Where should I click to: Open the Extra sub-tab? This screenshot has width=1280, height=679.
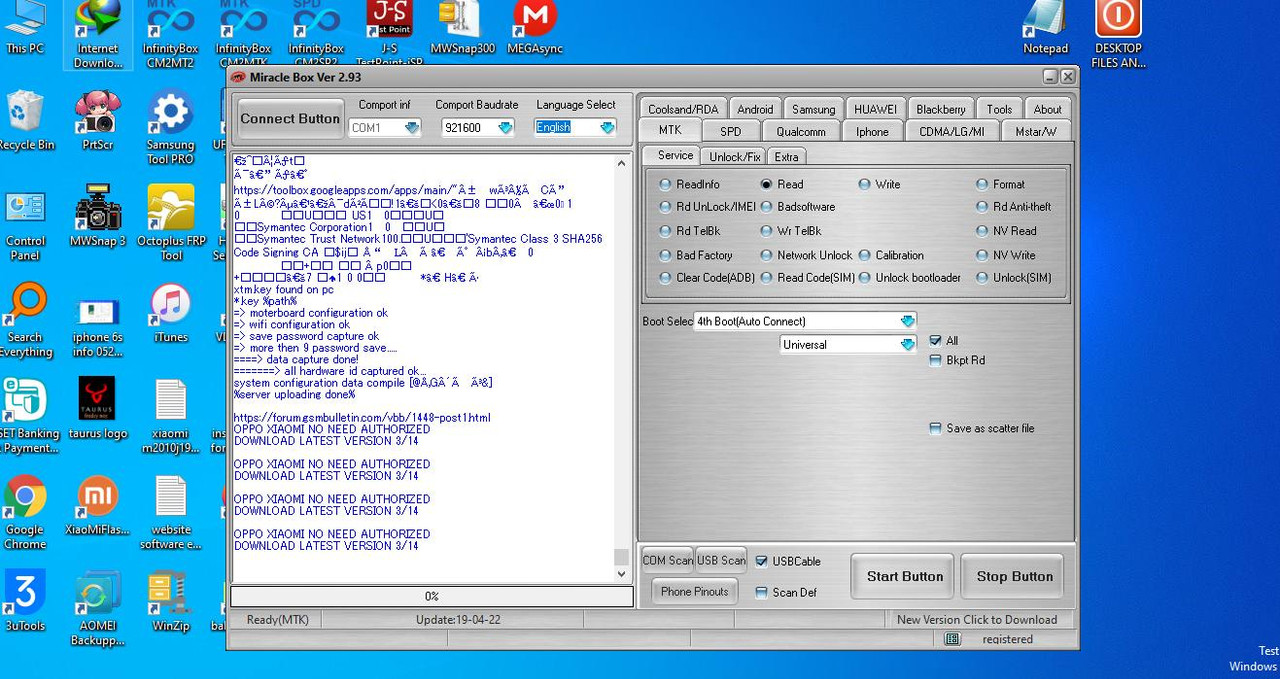[787, 157]
